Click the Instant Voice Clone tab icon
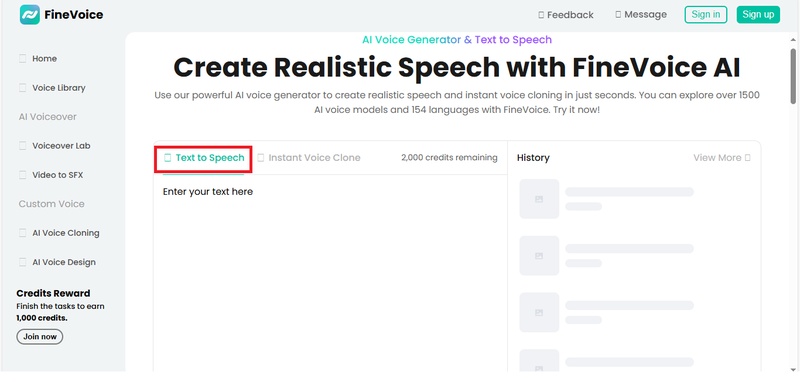Screen dimensions: 800x382 click(261, 158)
